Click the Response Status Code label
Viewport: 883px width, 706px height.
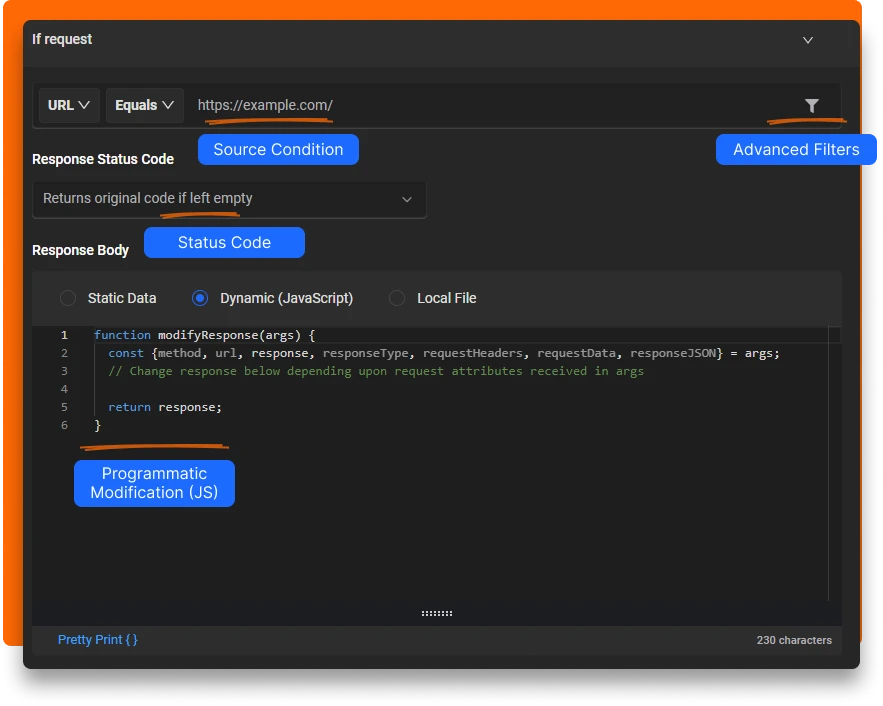click(x=103, y=159)
